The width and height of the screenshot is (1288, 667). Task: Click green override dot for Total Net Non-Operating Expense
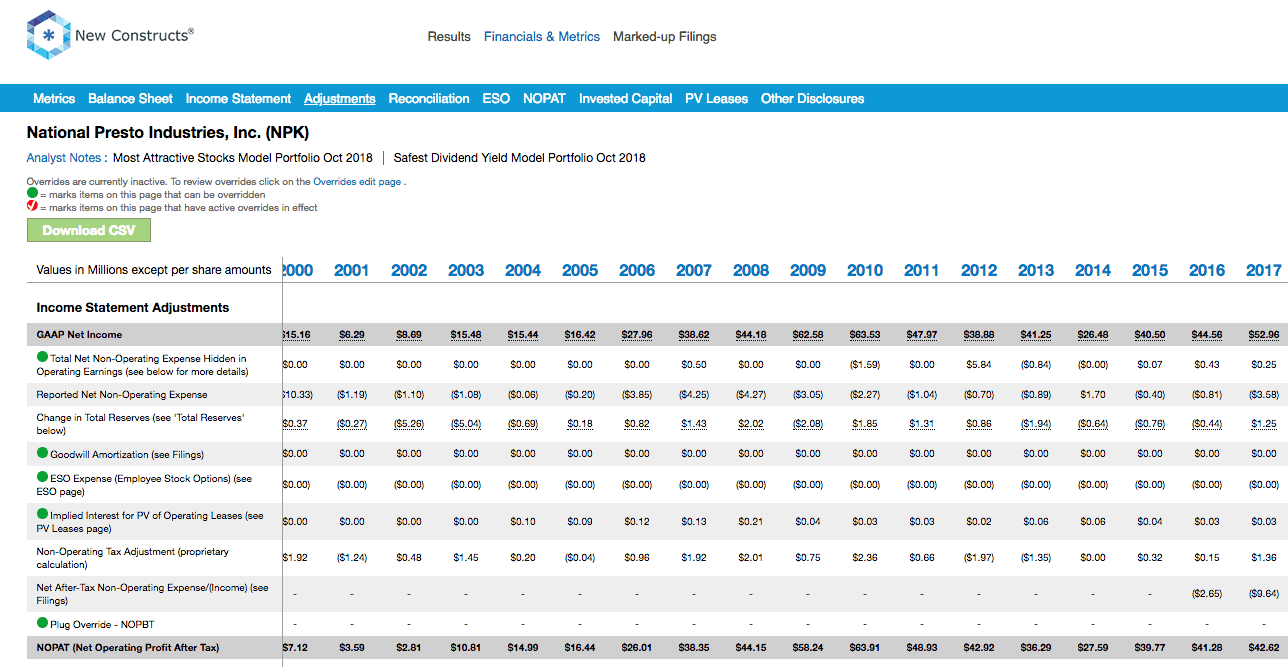pos(42,357)
